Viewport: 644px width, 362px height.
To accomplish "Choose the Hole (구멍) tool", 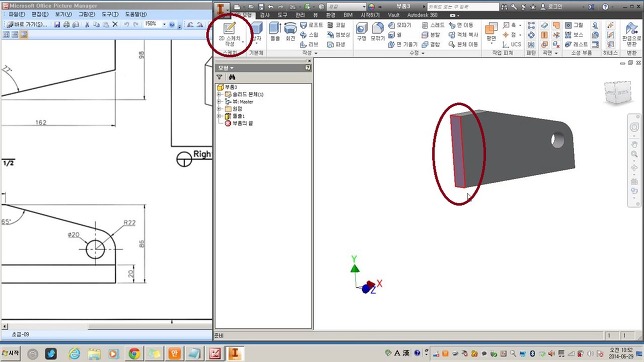I will 361,32.
